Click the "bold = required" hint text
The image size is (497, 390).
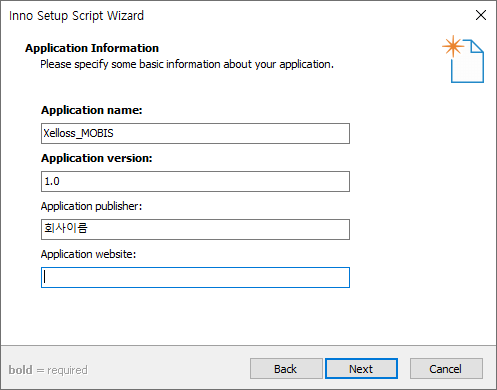[x=48, y=370]
